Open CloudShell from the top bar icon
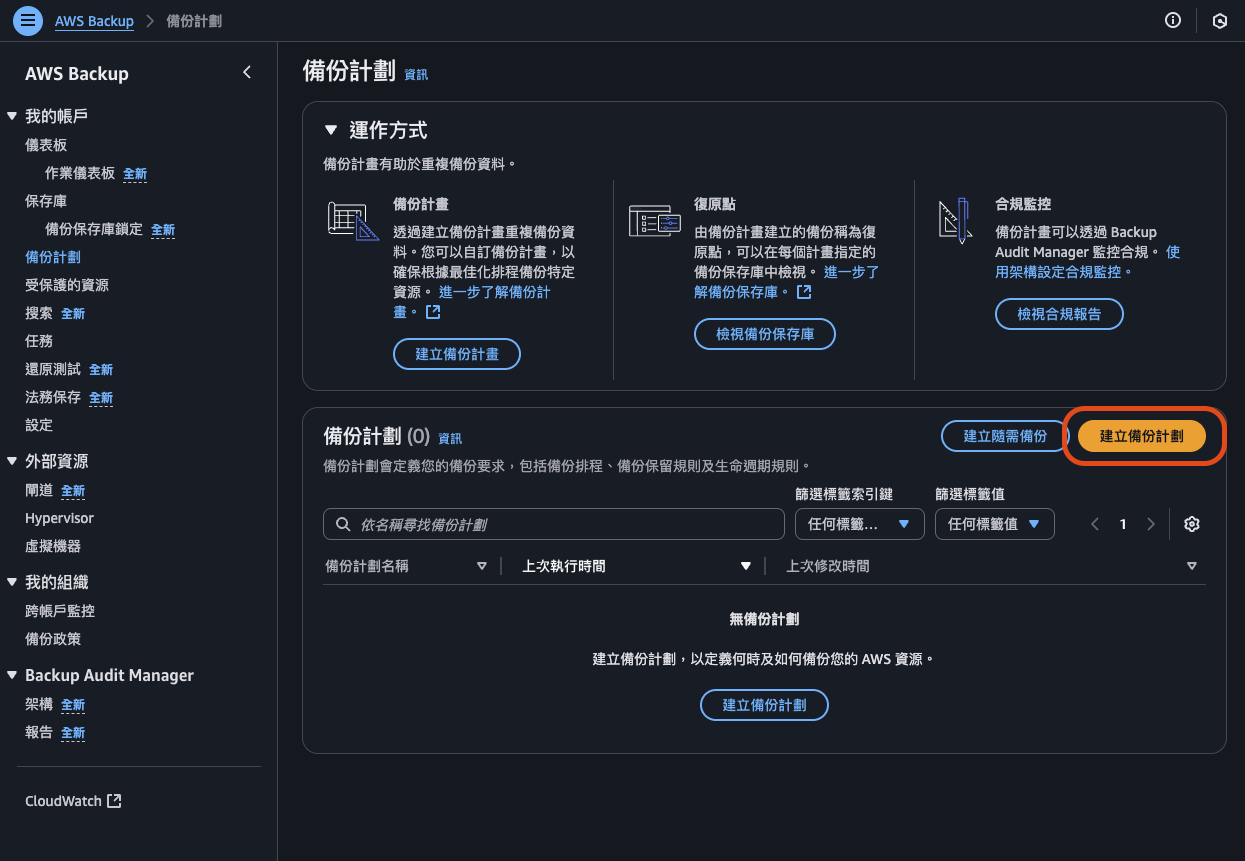The image size is (1245, 861). pos(1219,20)
